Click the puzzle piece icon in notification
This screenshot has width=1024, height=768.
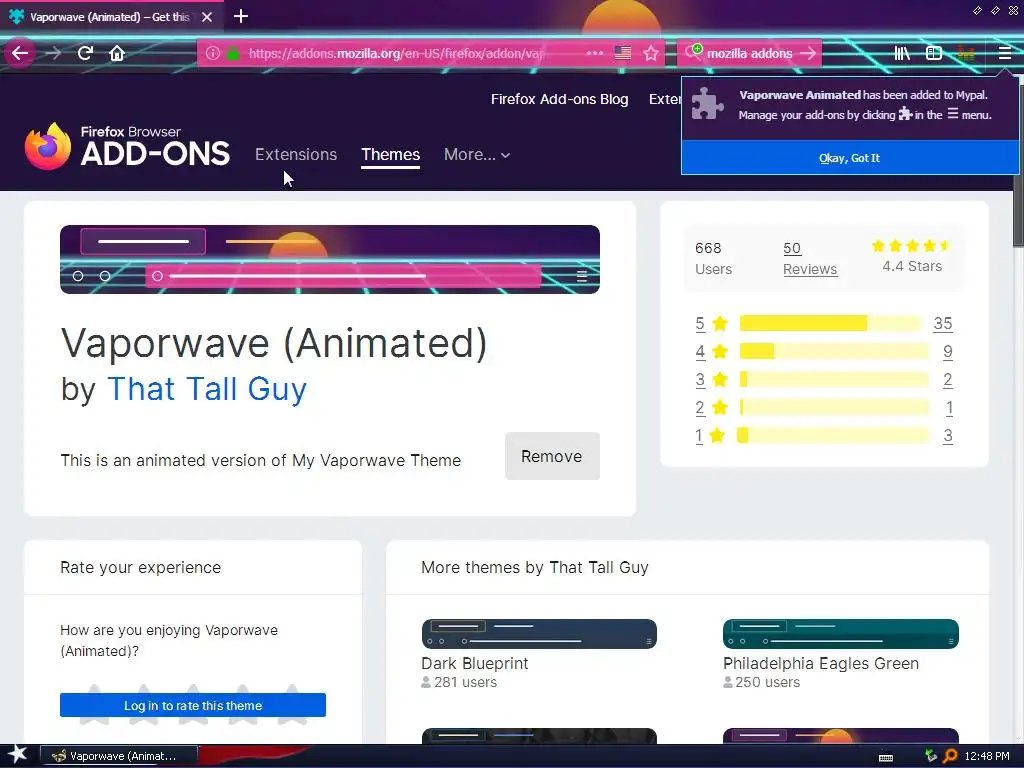tap(707, 104)
